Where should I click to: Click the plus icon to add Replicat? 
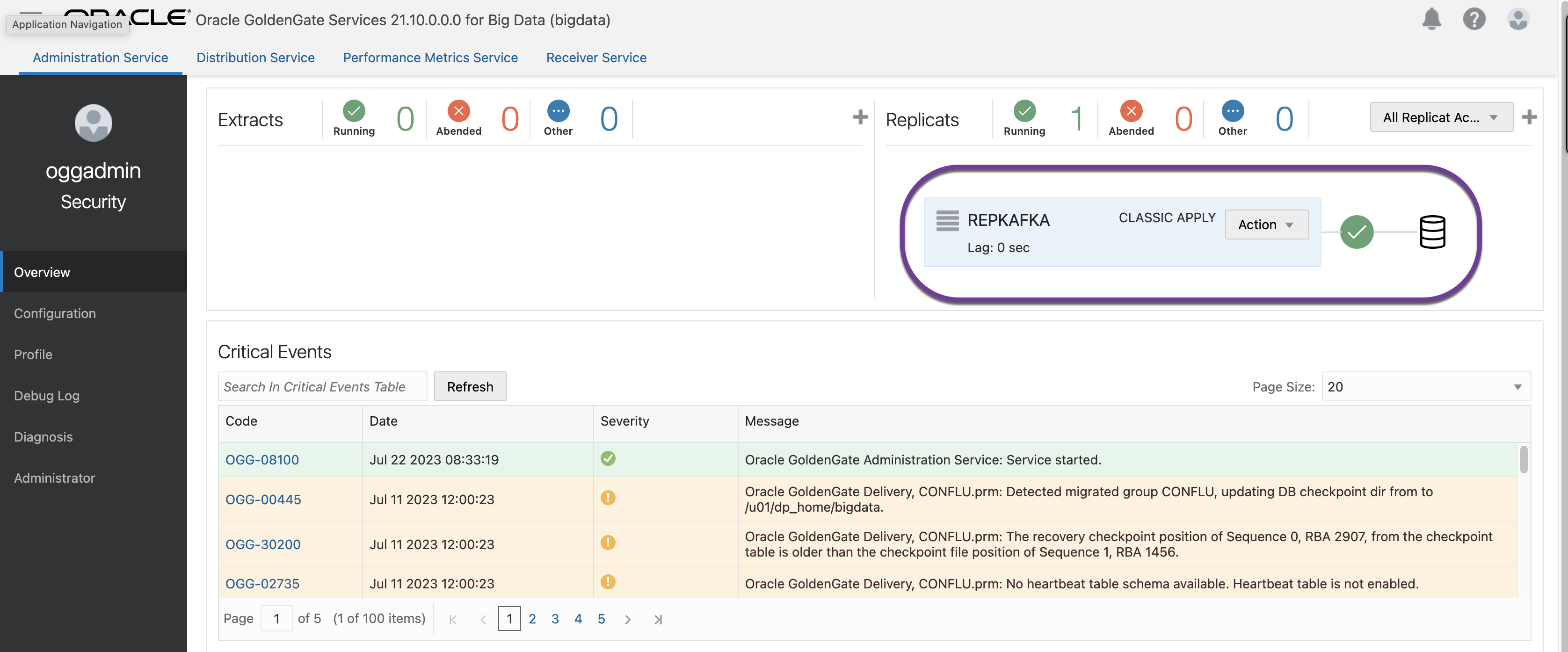click(1529, 117)
